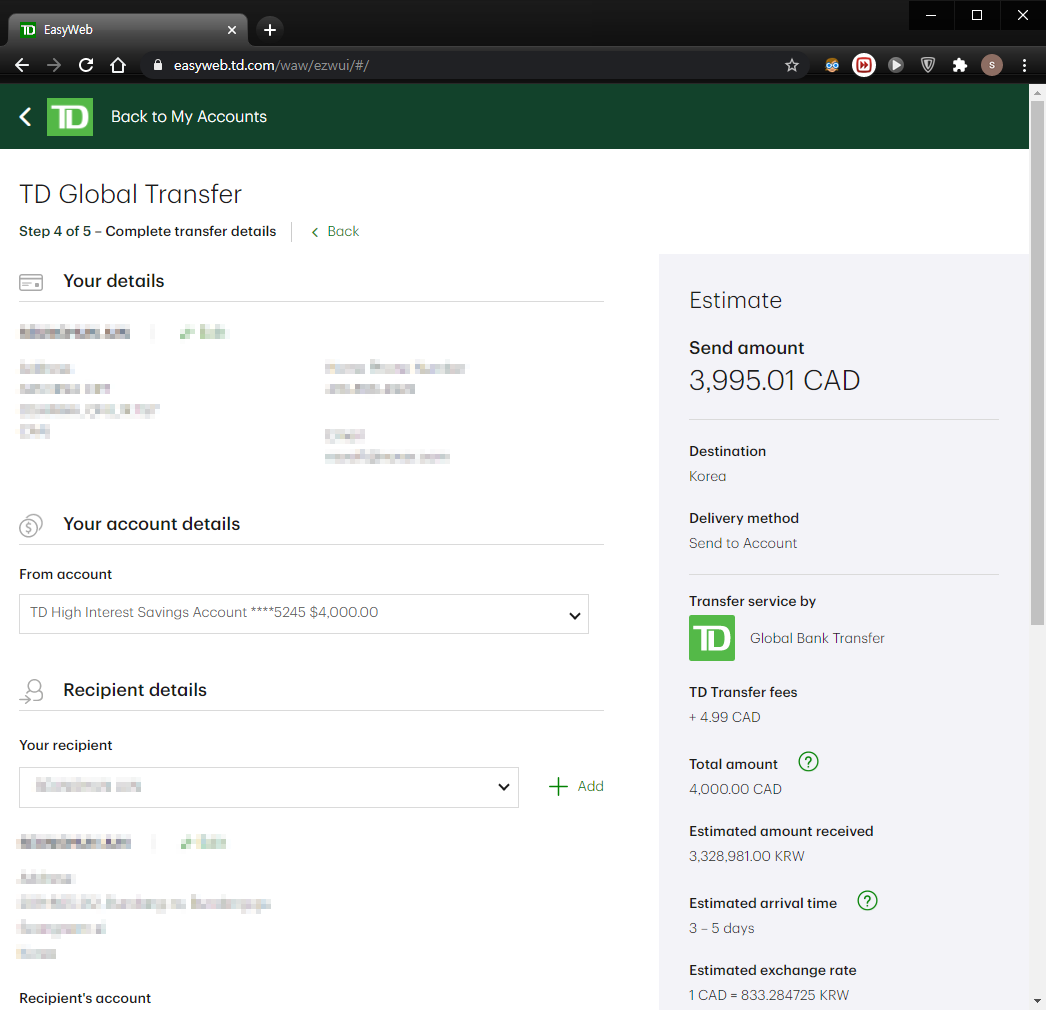Screen dimensions: 1046x1010
Task: Add a new recipient
Action: (x=576, y=787)
